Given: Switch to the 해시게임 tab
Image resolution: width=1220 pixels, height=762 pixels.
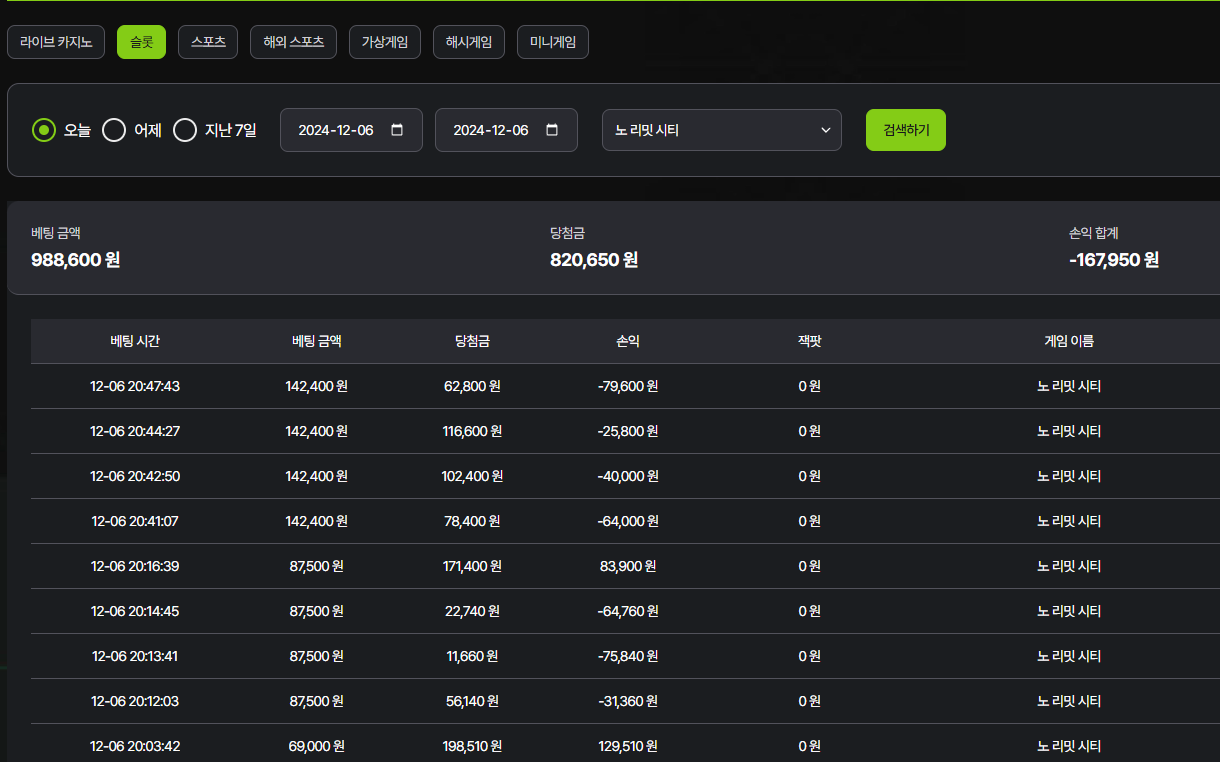Looking at the screenshot, I should pos(469,42).
